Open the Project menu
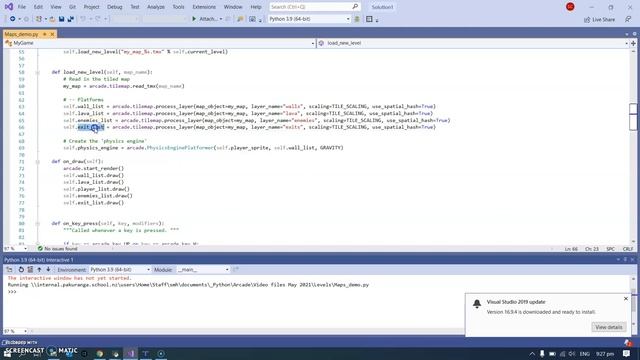 click(91, 7)
